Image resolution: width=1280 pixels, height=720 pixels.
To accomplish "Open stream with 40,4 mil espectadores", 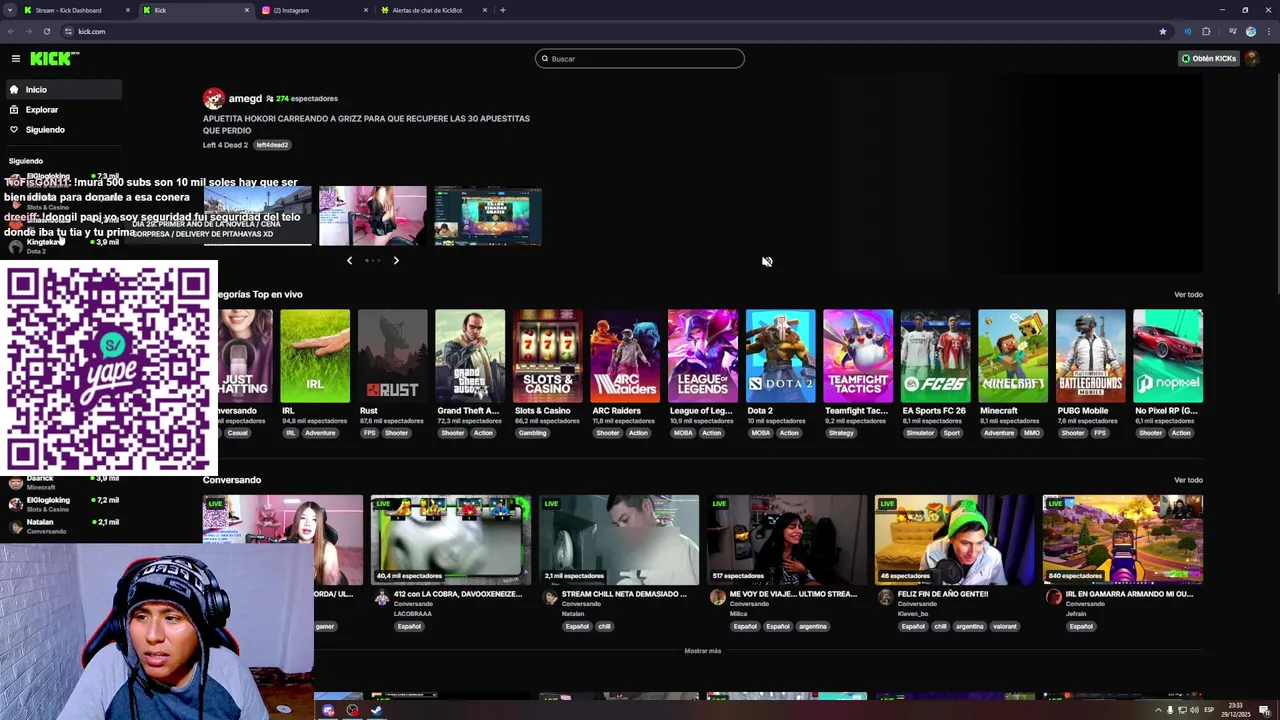I will coord(451,540).
